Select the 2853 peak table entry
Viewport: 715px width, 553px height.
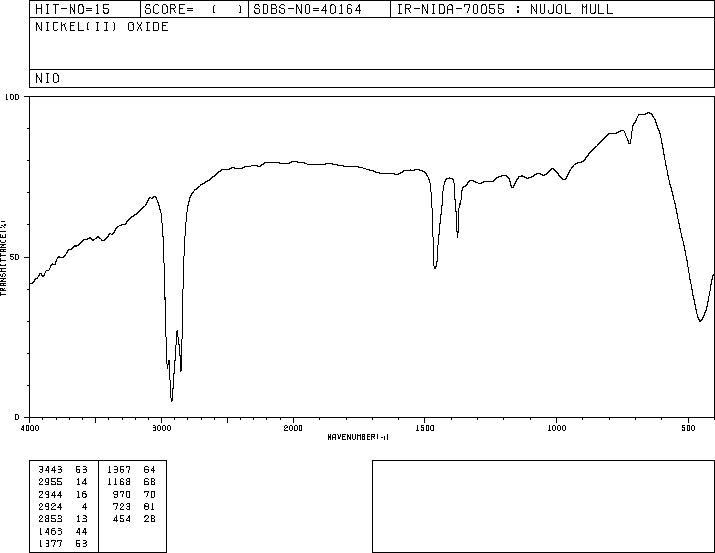(x=63, y=519)
